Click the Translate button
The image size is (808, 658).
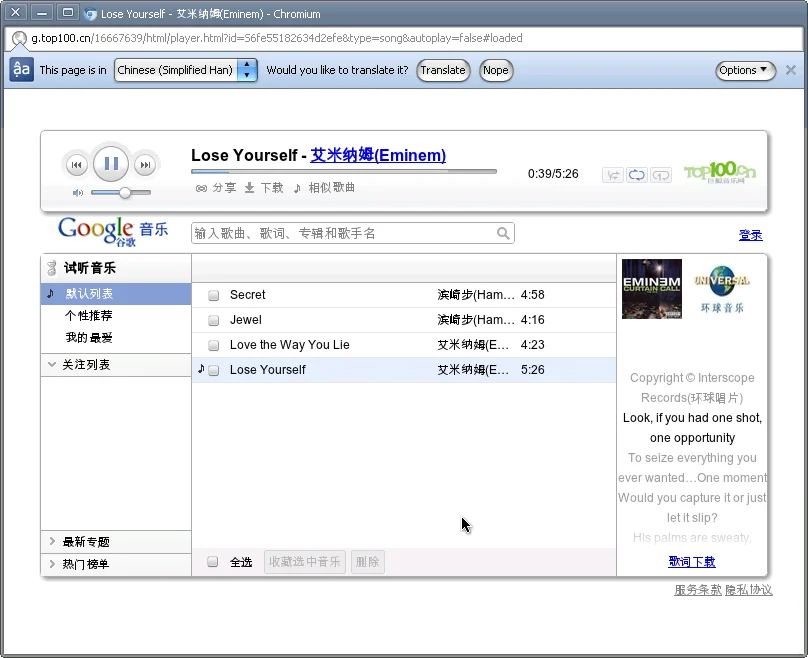pos(443,70)
